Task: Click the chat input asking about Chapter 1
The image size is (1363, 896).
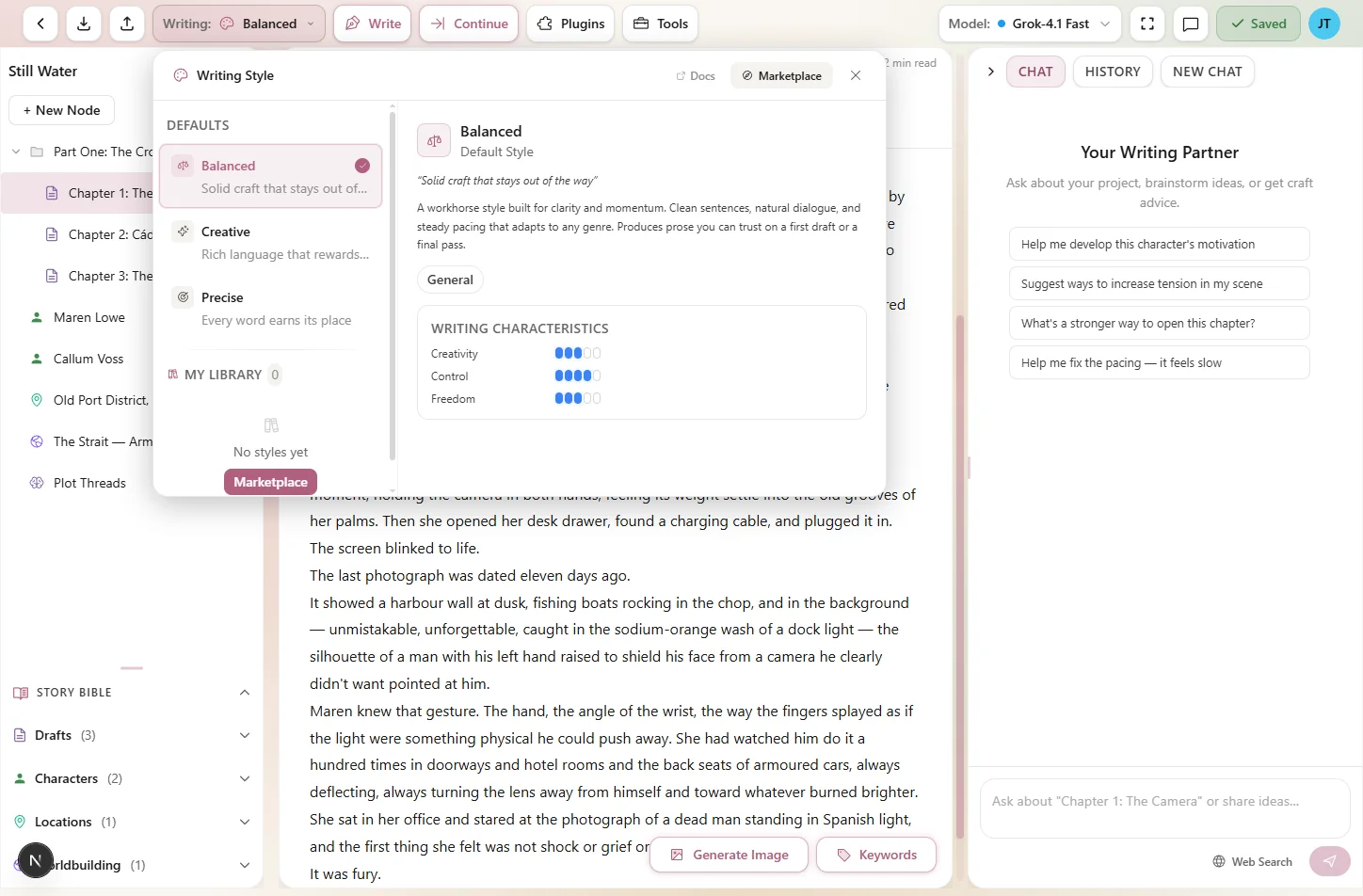Action: coord(1159,801)
